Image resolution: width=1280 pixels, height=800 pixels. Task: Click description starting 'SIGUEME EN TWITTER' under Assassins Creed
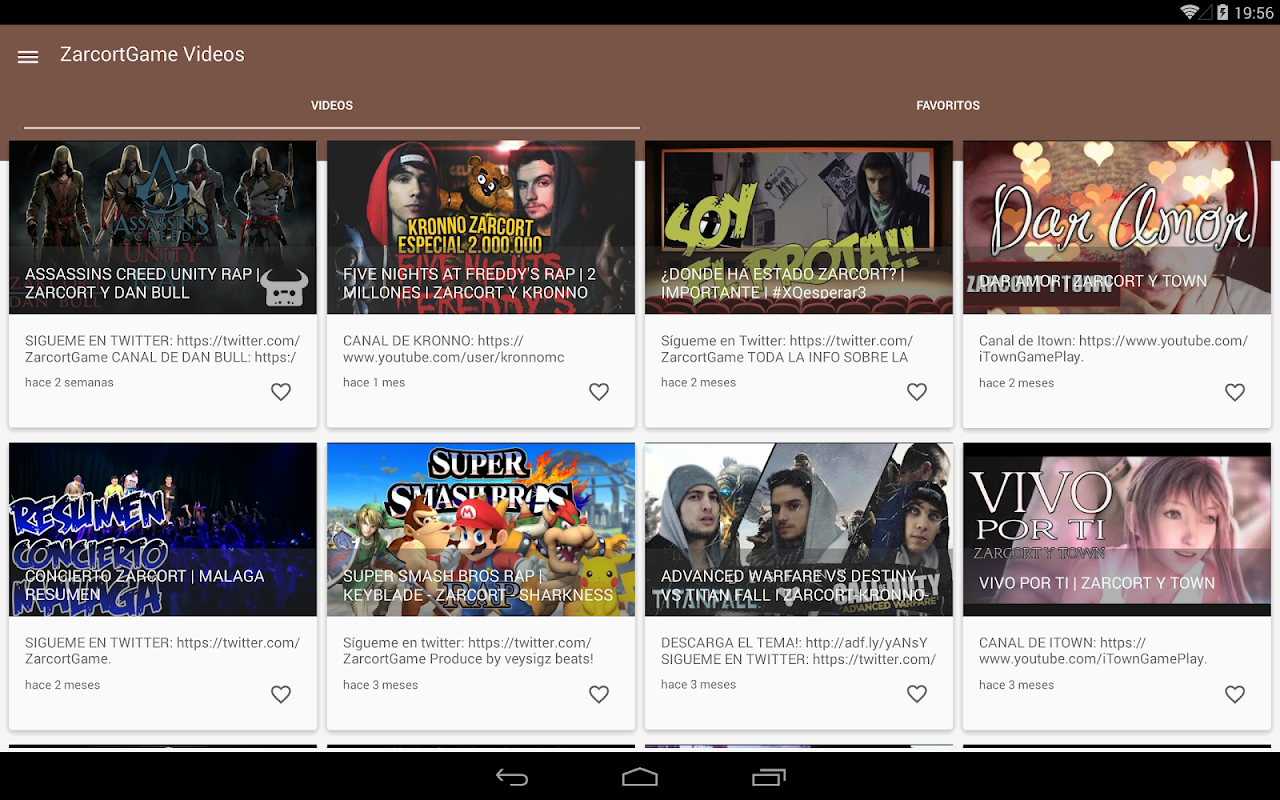[x=163, y=349]
